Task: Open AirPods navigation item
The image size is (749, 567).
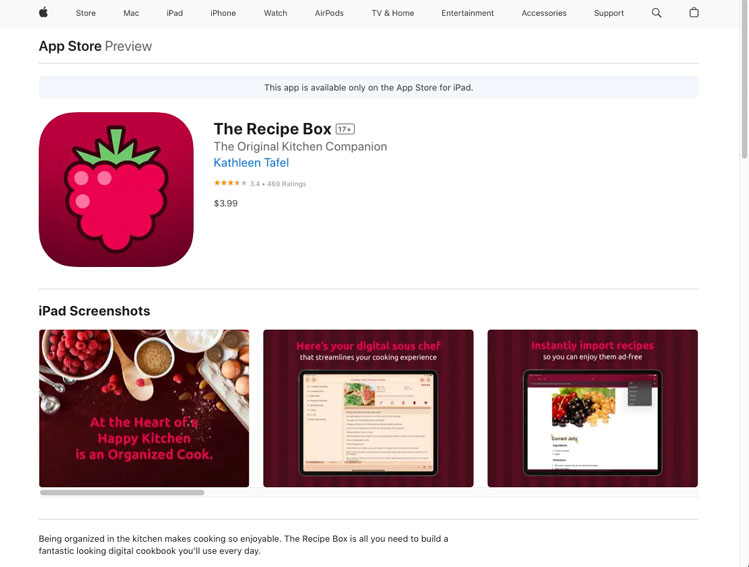Action: tap(329, 13)
